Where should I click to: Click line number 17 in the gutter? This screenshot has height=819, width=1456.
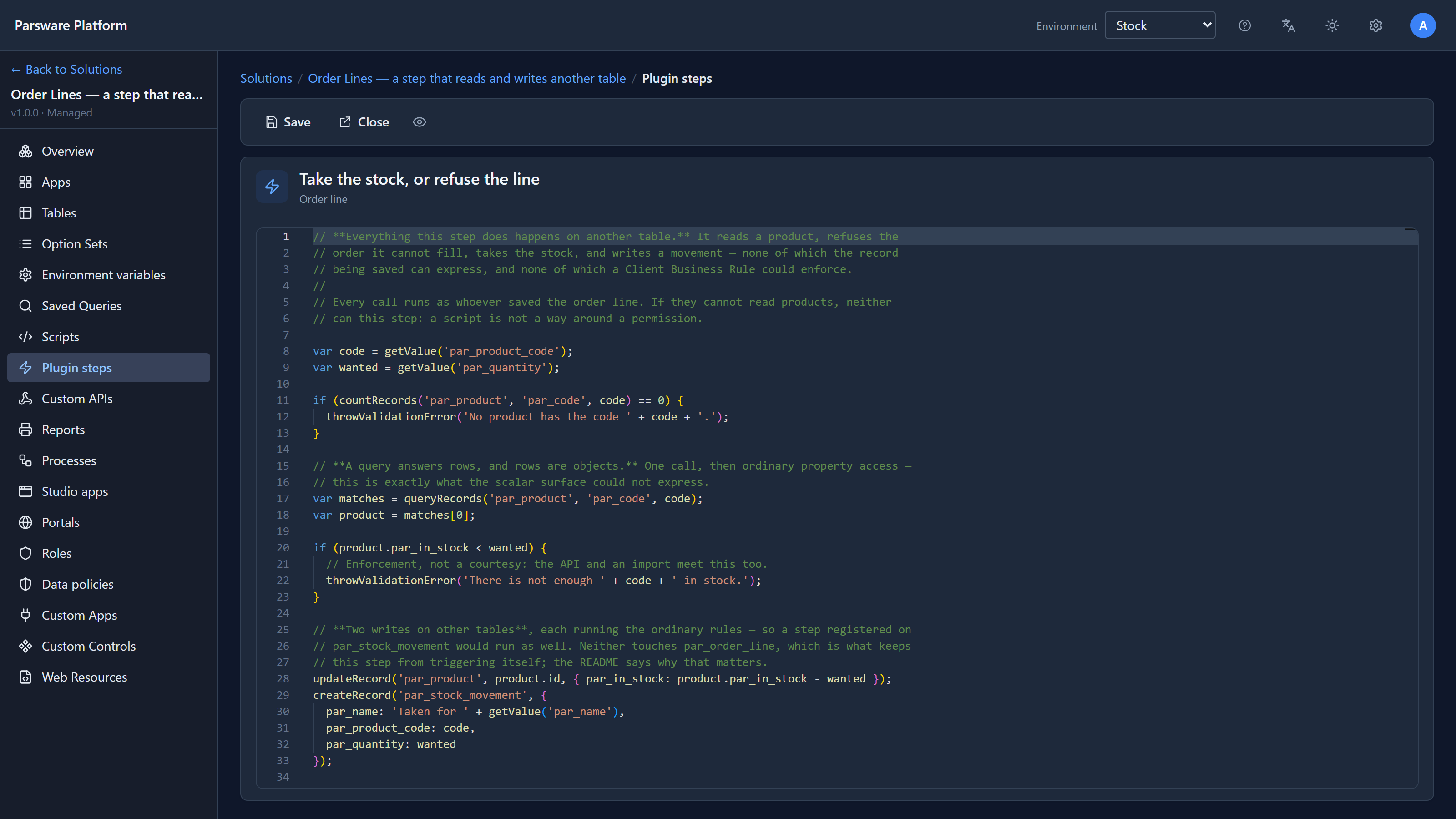click(283, 499)
